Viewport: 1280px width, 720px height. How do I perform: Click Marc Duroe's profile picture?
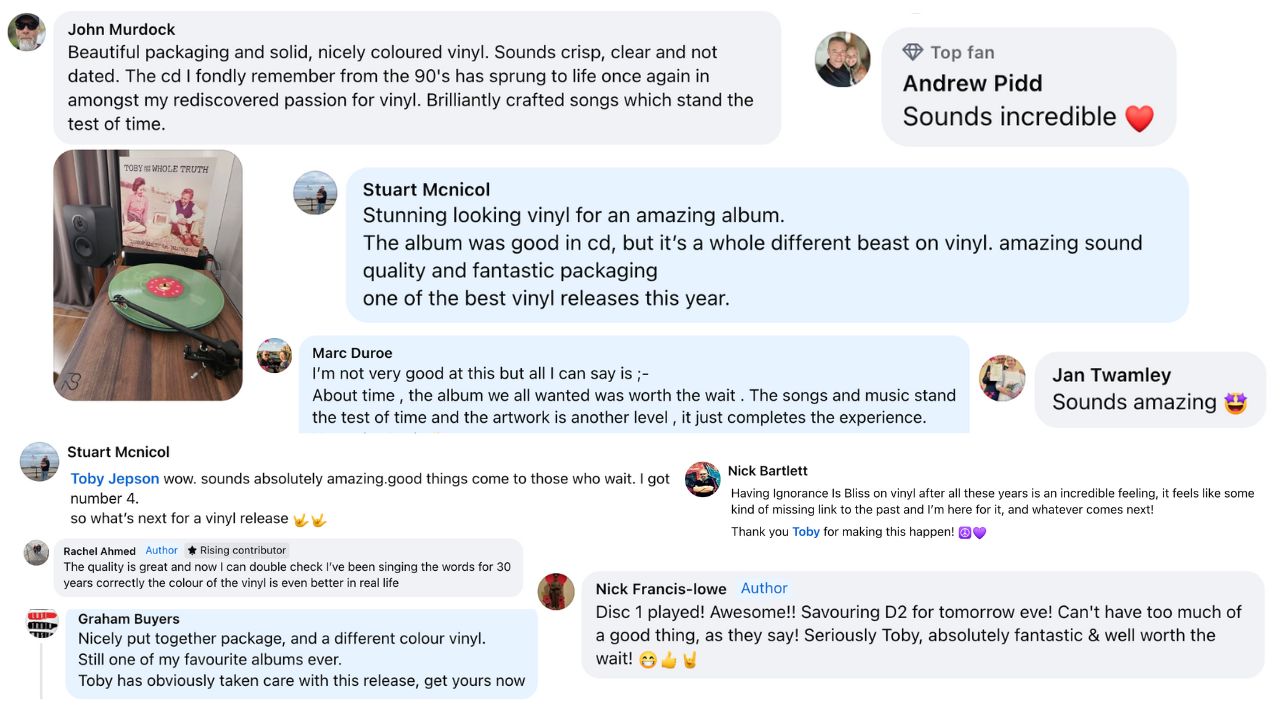pos(275,356)
